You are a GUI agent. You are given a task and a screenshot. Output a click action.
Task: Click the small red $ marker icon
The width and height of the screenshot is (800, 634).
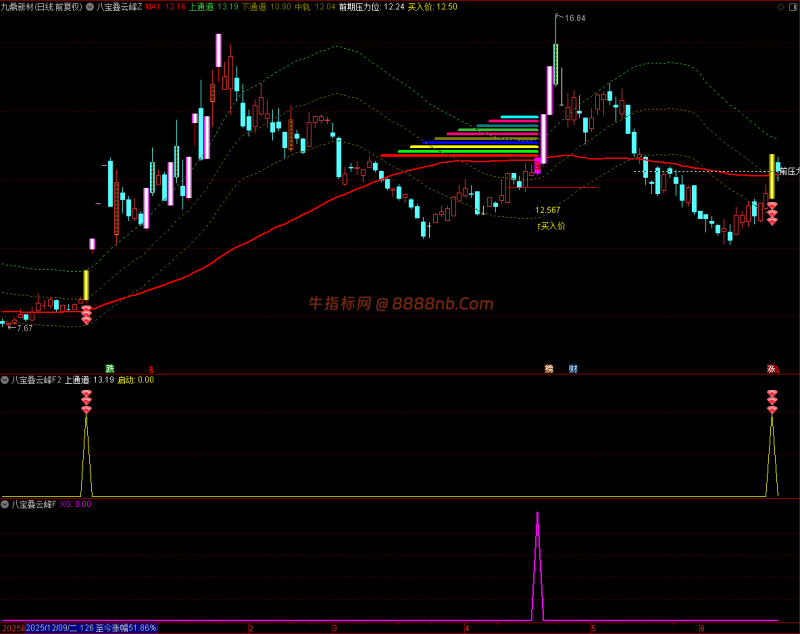(x=151, y=369)
